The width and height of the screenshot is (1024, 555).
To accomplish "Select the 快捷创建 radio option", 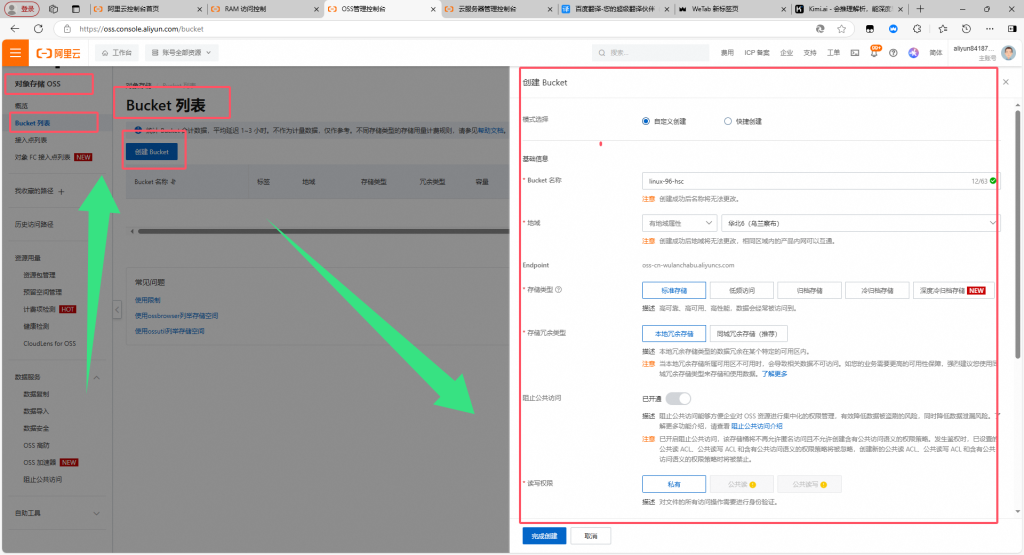I will (x=727, y=121).
